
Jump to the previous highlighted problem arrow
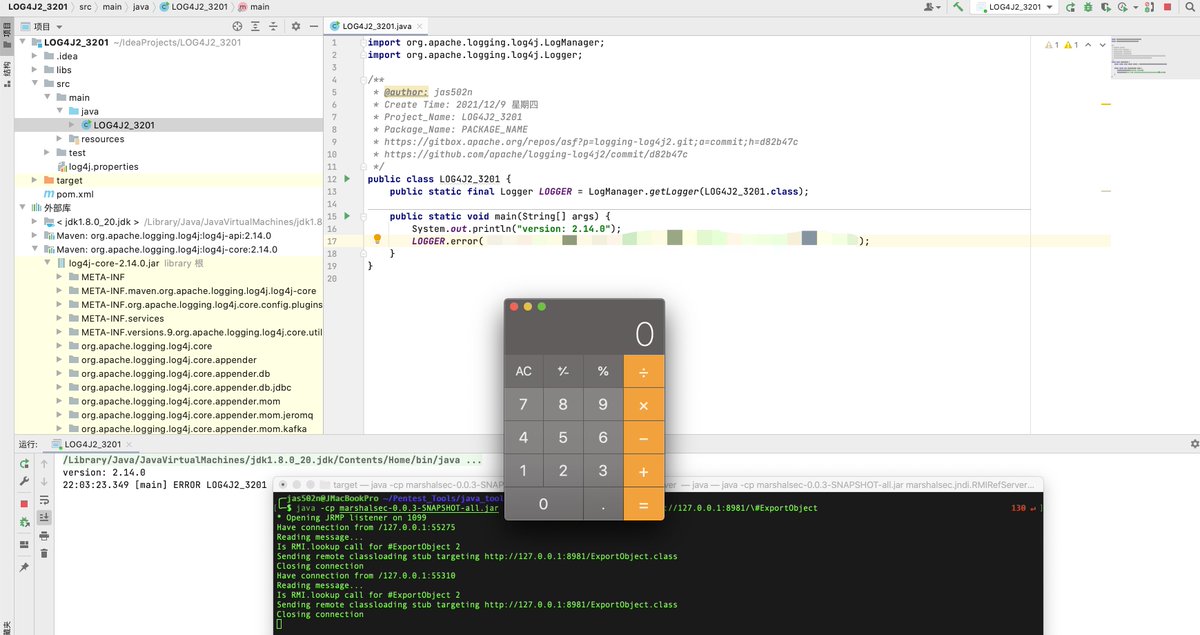(1090, 45)
